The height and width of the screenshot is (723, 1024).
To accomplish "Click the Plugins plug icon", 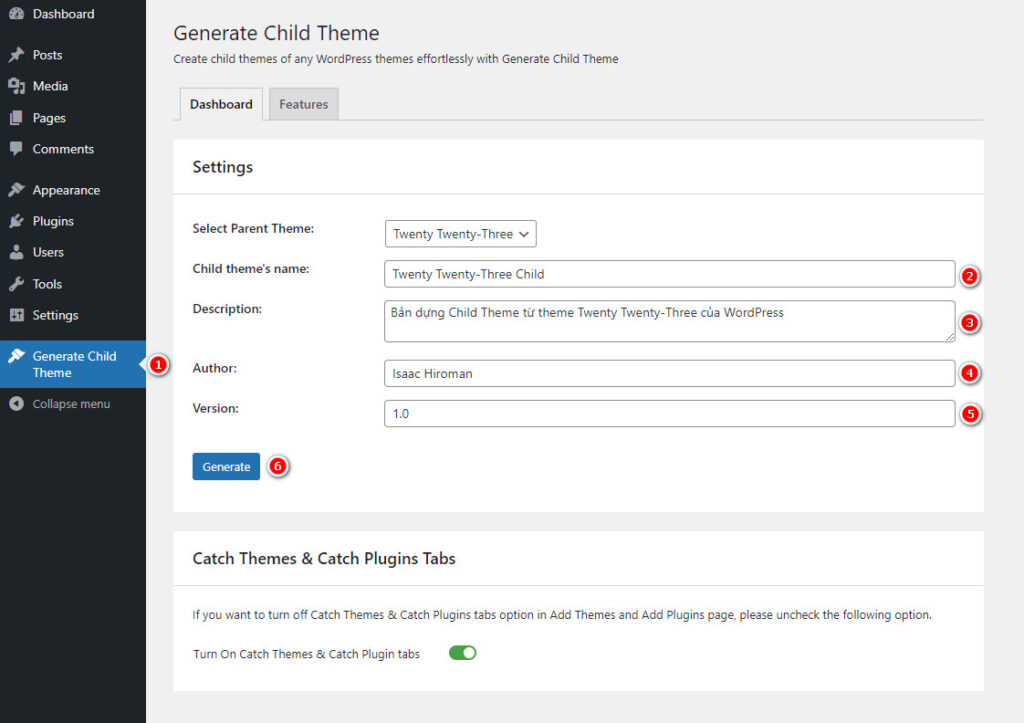I will [x=16, y=221].
